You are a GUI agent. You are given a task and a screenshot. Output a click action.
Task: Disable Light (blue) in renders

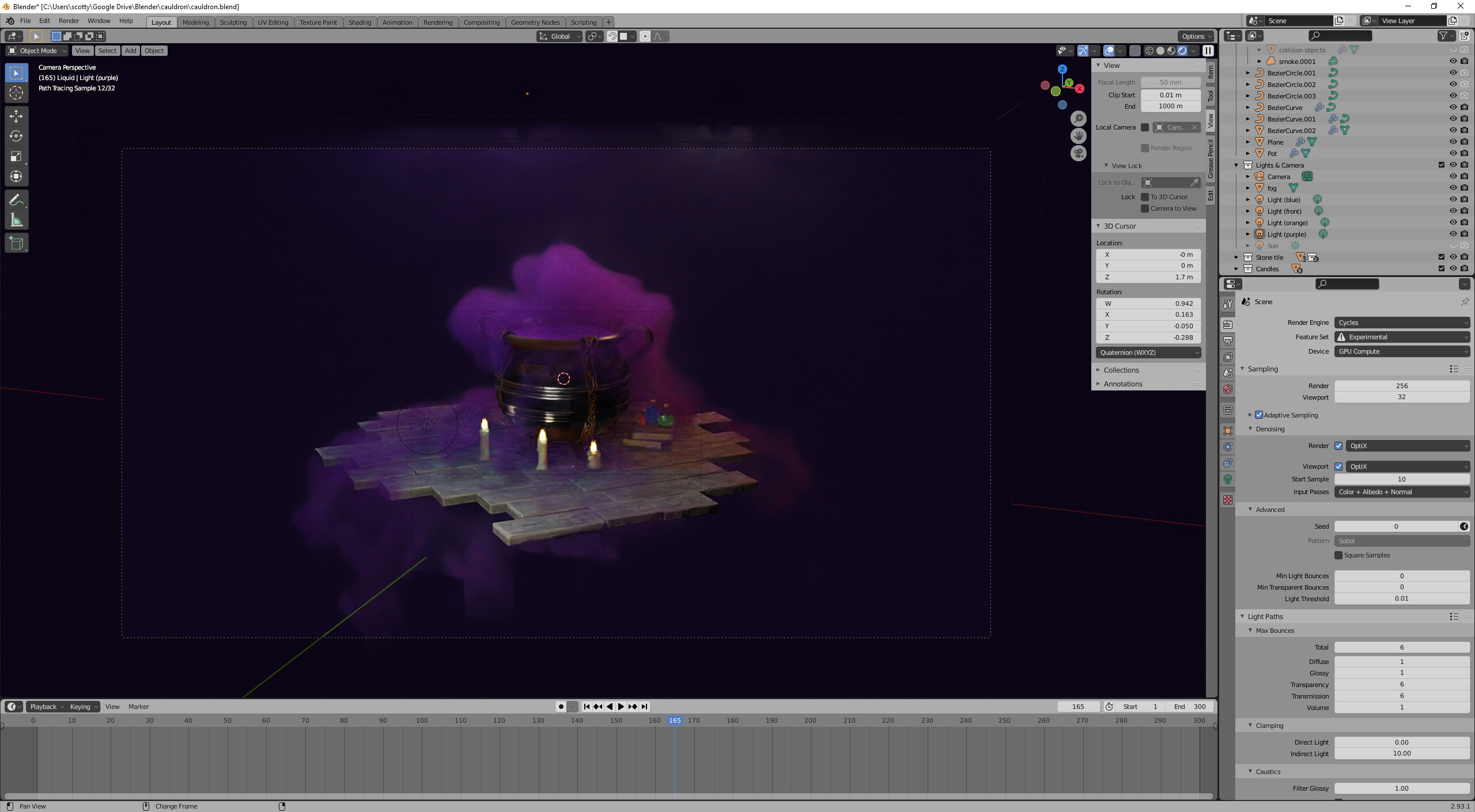coord(1465,199)
